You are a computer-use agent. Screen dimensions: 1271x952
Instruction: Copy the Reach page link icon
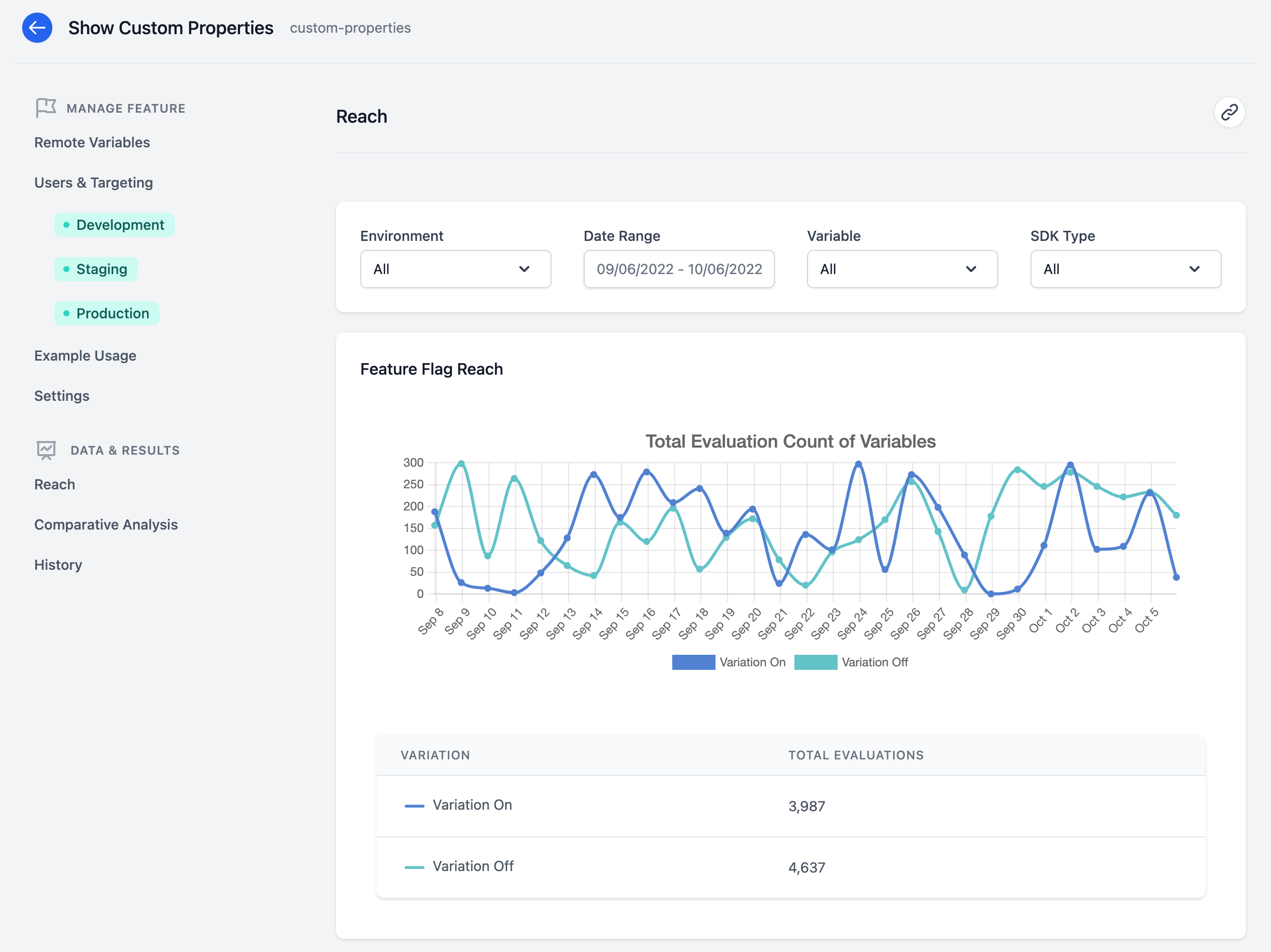point(1230,112)
